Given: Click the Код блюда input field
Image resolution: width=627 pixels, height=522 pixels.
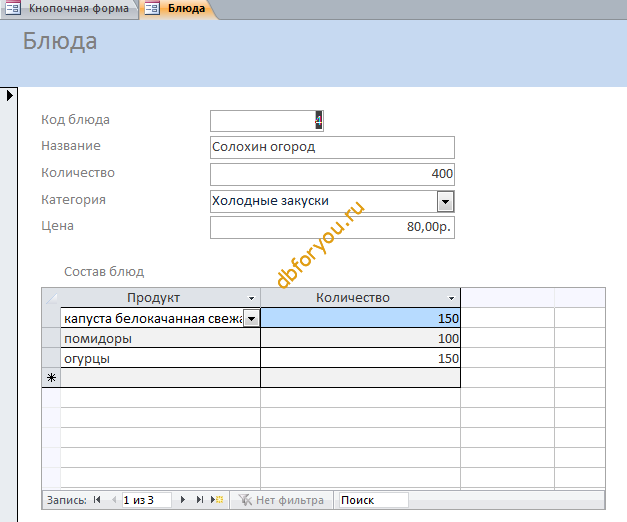Looking at the screenshot, I should [267, 121].
